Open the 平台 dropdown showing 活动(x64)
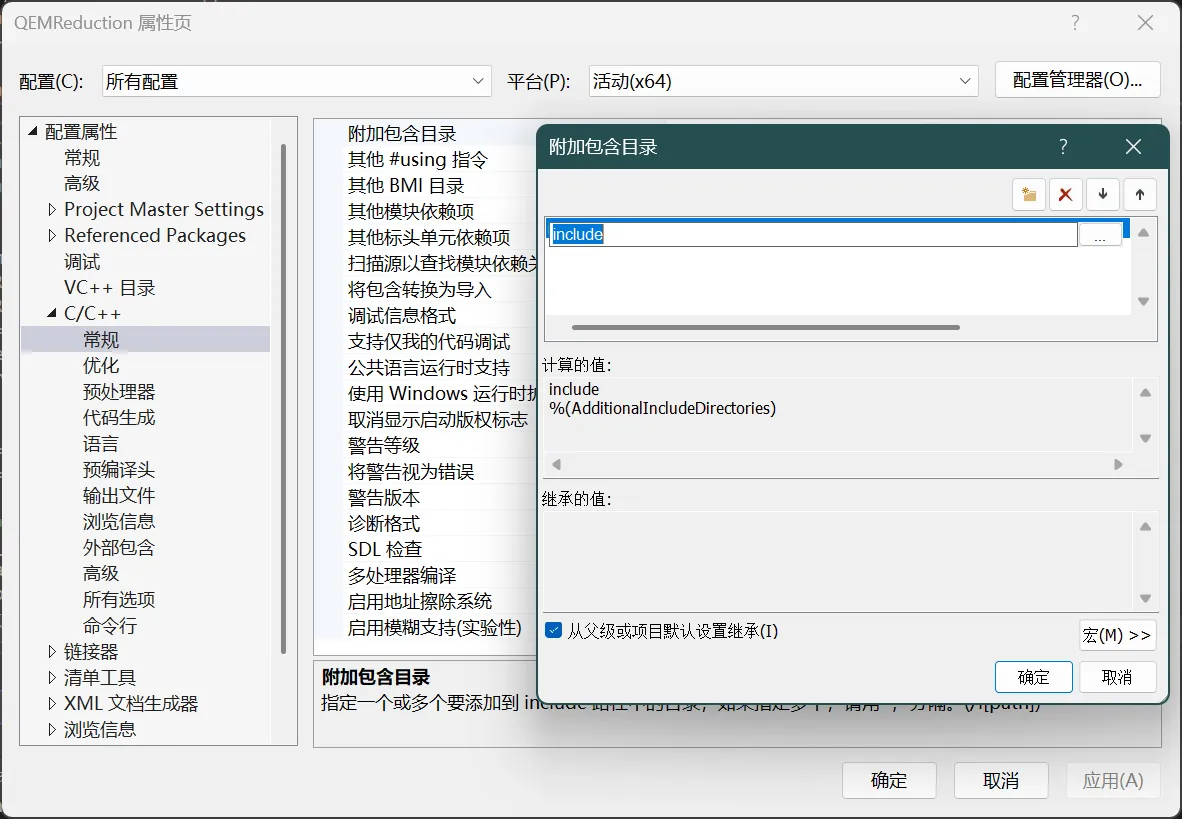 tap(782, 81)
